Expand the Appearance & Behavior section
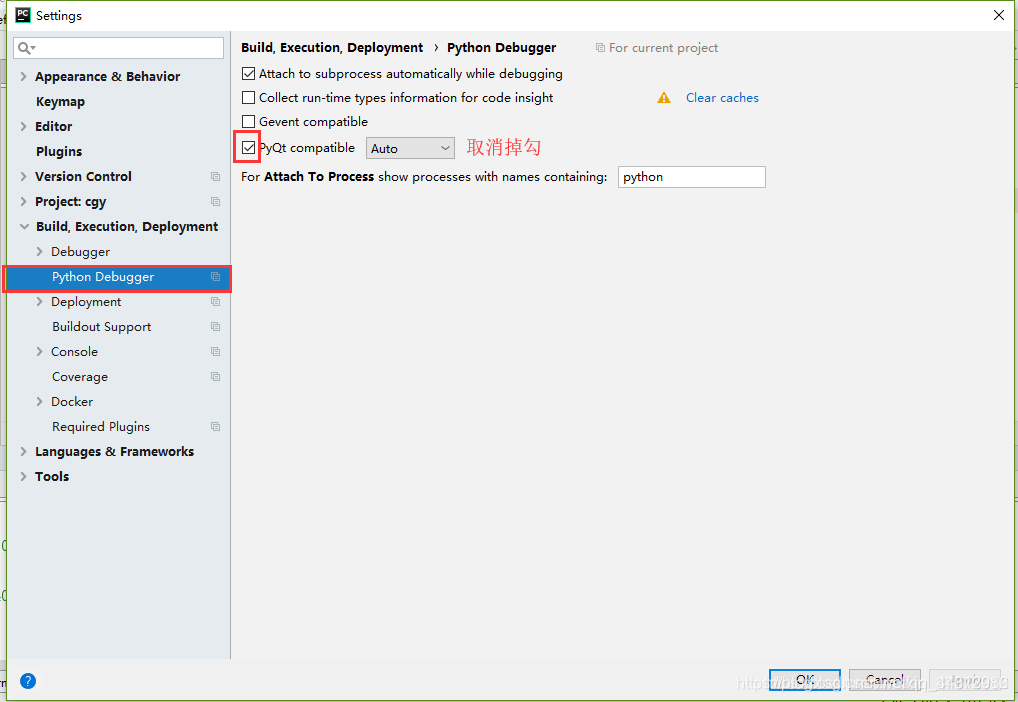This screenshot has height=702, width=1018. (x=23, y=77)
